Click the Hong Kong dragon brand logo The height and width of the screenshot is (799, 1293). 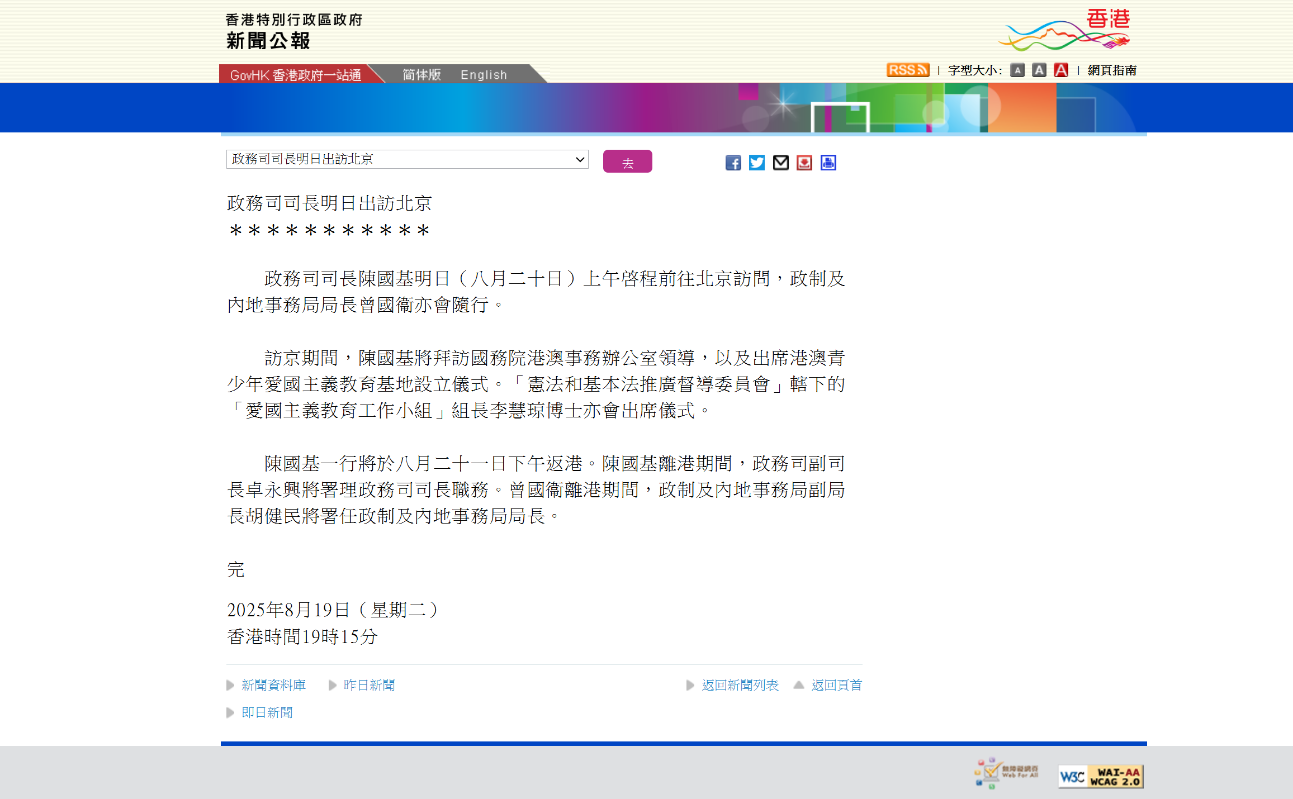(x=1065, y=30)
